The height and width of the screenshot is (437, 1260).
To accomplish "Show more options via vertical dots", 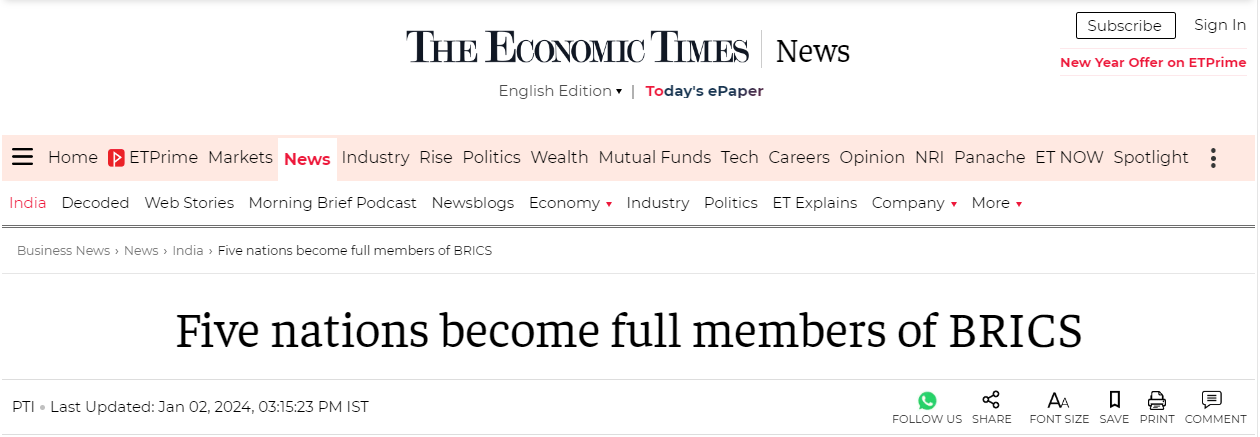I will pyautogui.click(x=1213, y=158).
